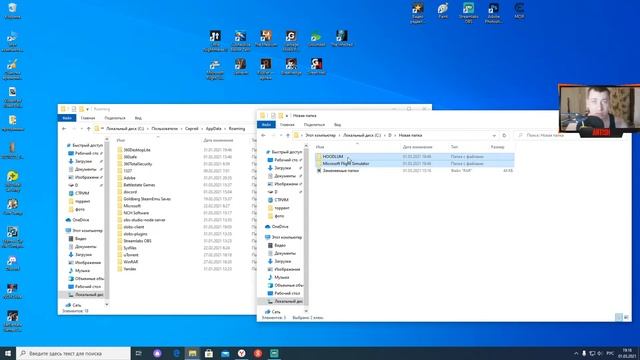Click AppData breadcrumb in the Roaming address bar

coord(213,129)
